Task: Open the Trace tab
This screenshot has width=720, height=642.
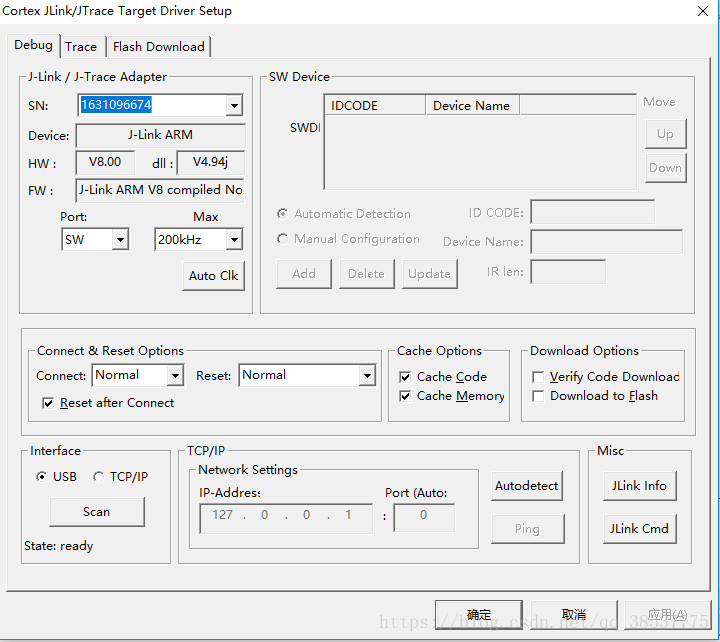Action: click(x=81, y=47)
